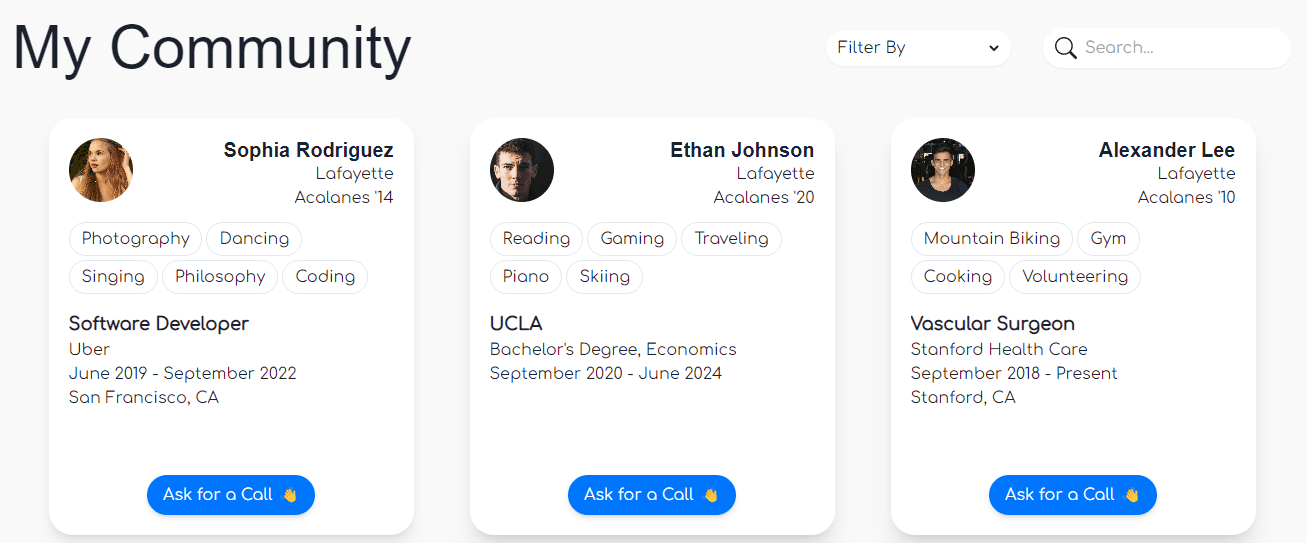Select the Gaming interest tag
The image size is (1307, 543).
pyautogui.click(x=632, y=239)
